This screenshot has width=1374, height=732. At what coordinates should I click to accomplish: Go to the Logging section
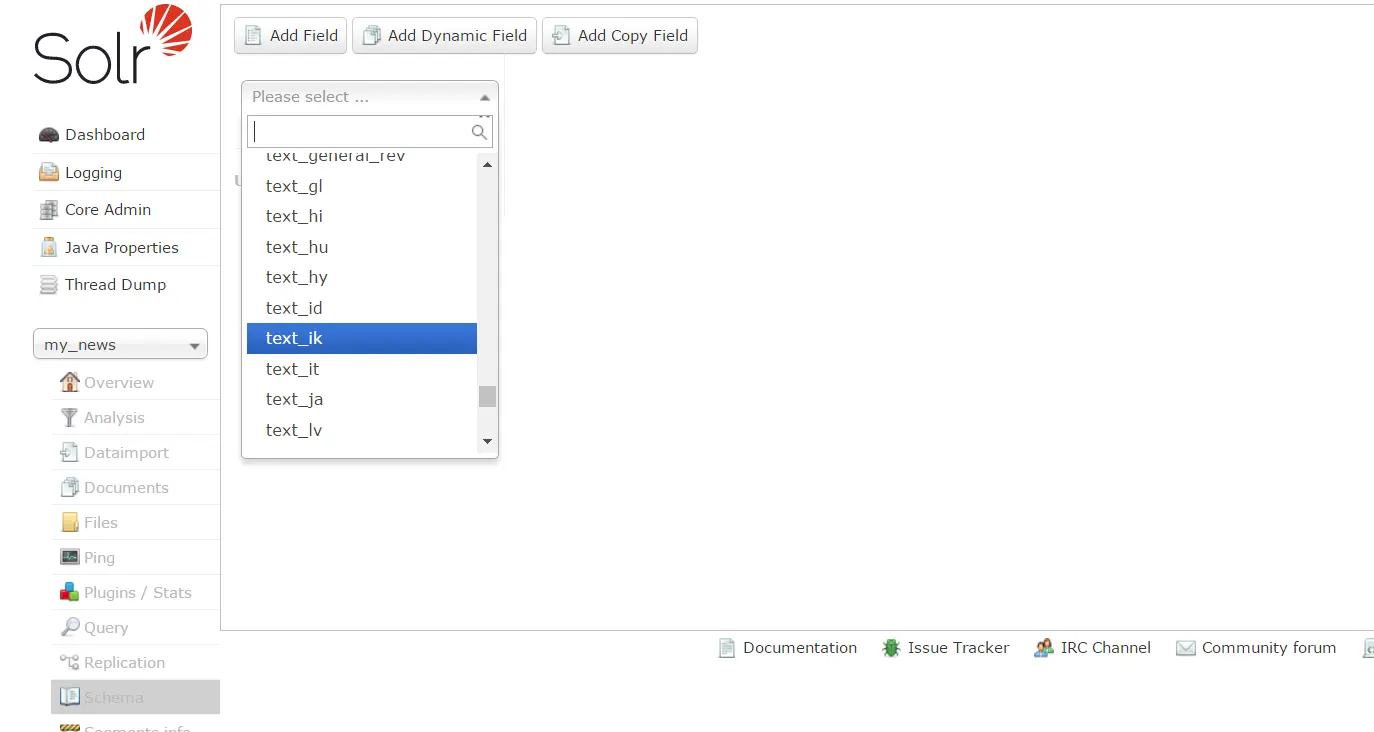93,173
